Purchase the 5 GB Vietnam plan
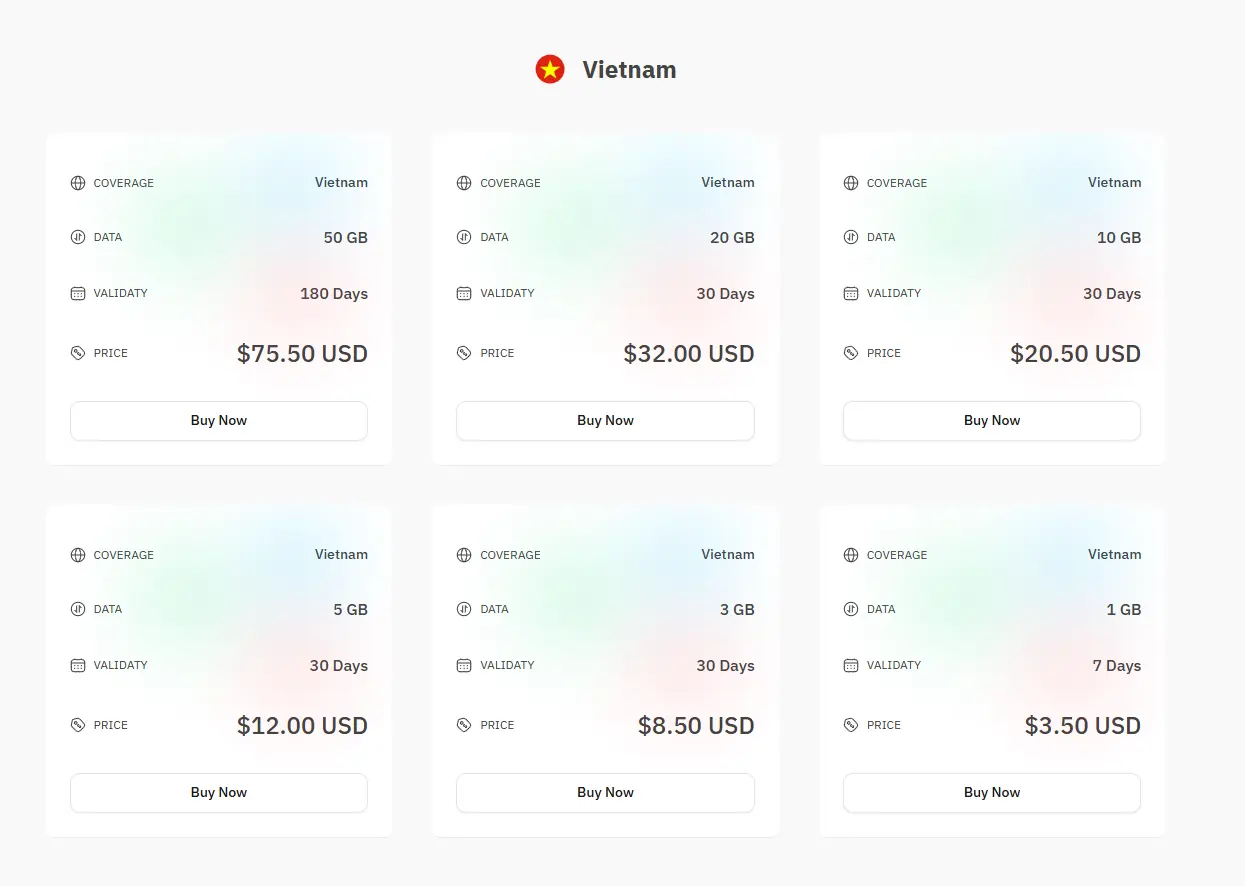The height and width of the screenshot is (886, 1245). [219, 793]
